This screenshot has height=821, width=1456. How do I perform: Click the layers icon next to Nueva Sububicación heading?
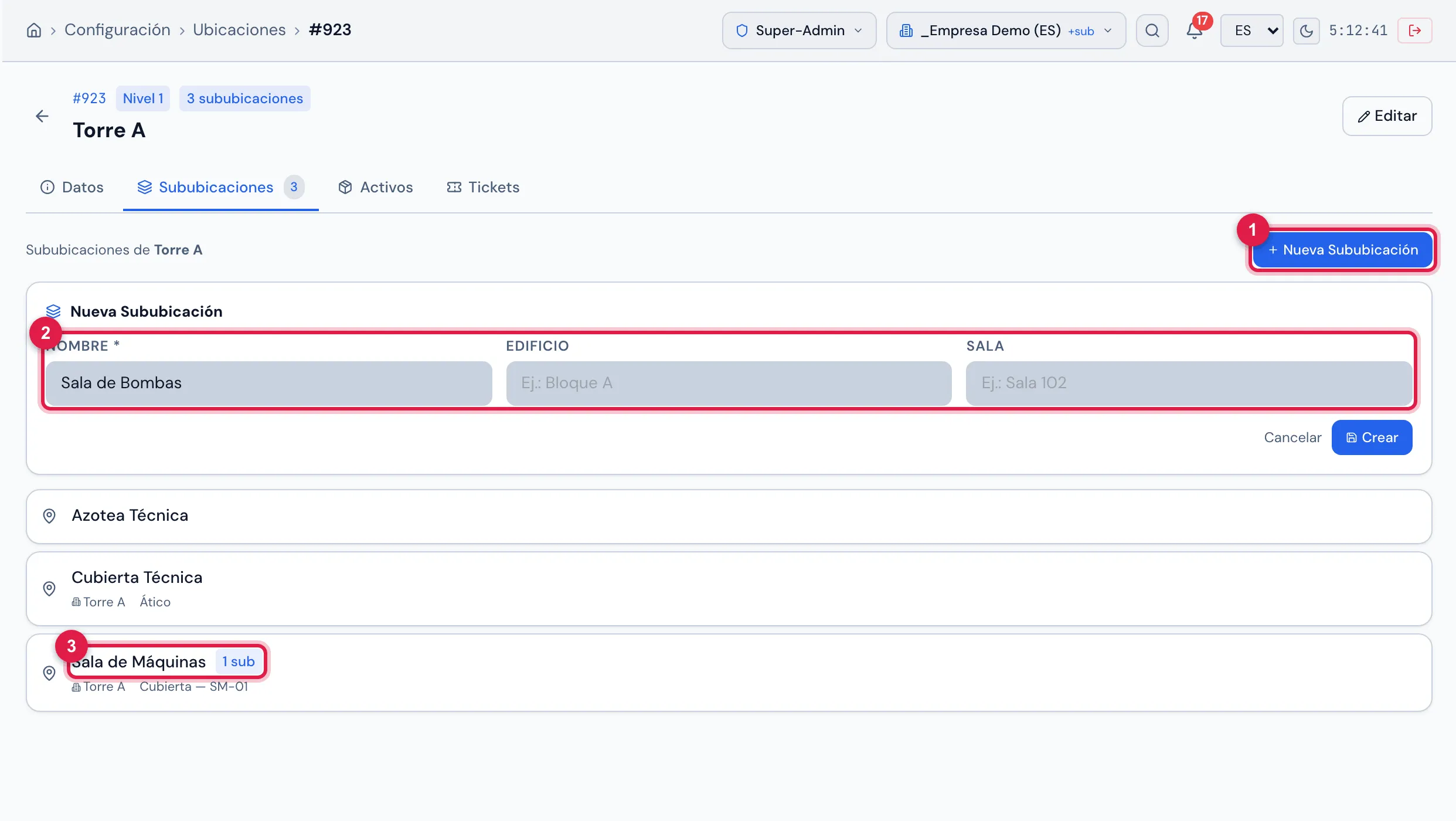[x=53, y=311]
